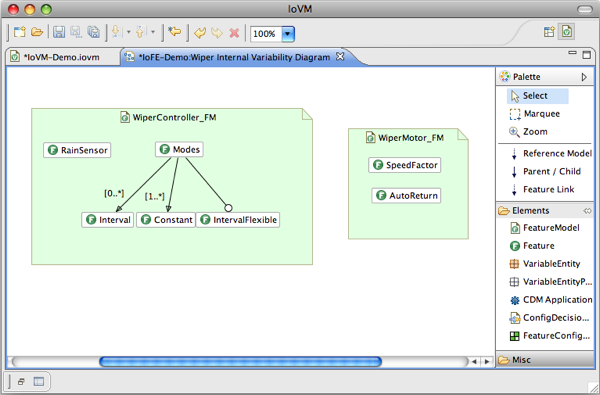
Task: Collapse the Palette with the triangle
Action: tap(584, 77)
